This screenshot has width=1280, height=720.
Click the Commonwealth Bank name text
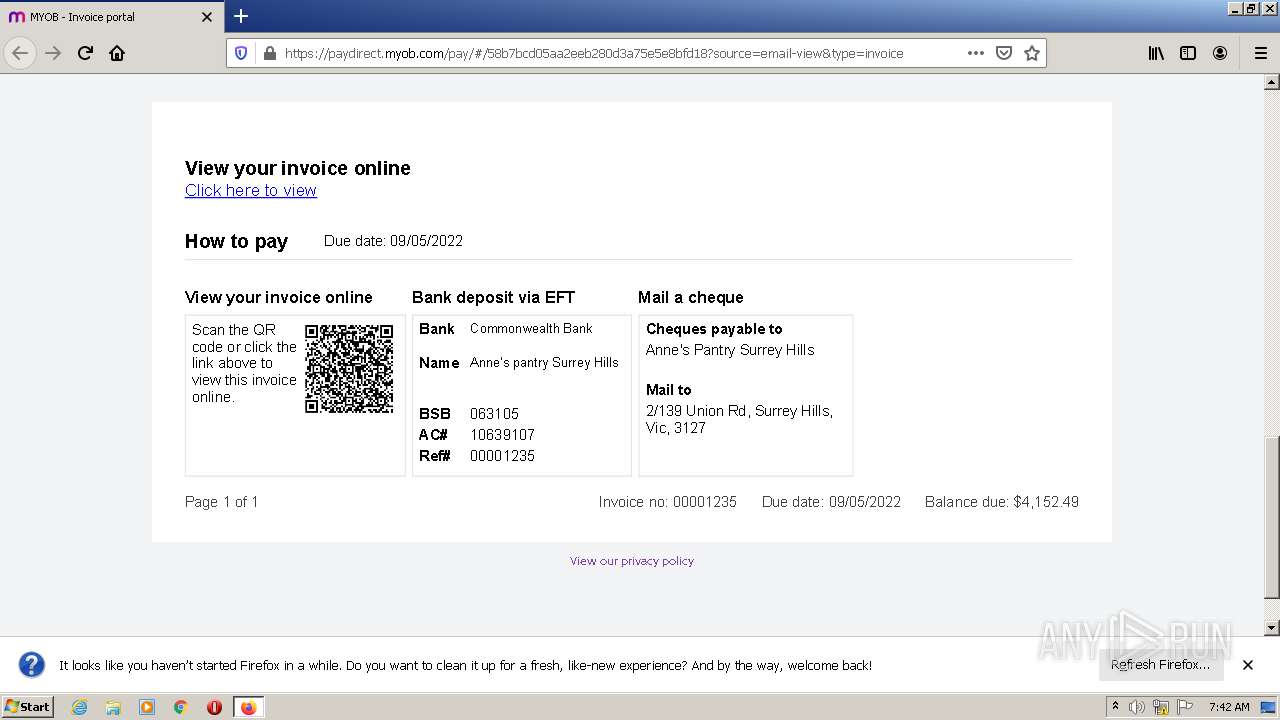[x=531, y=328]
